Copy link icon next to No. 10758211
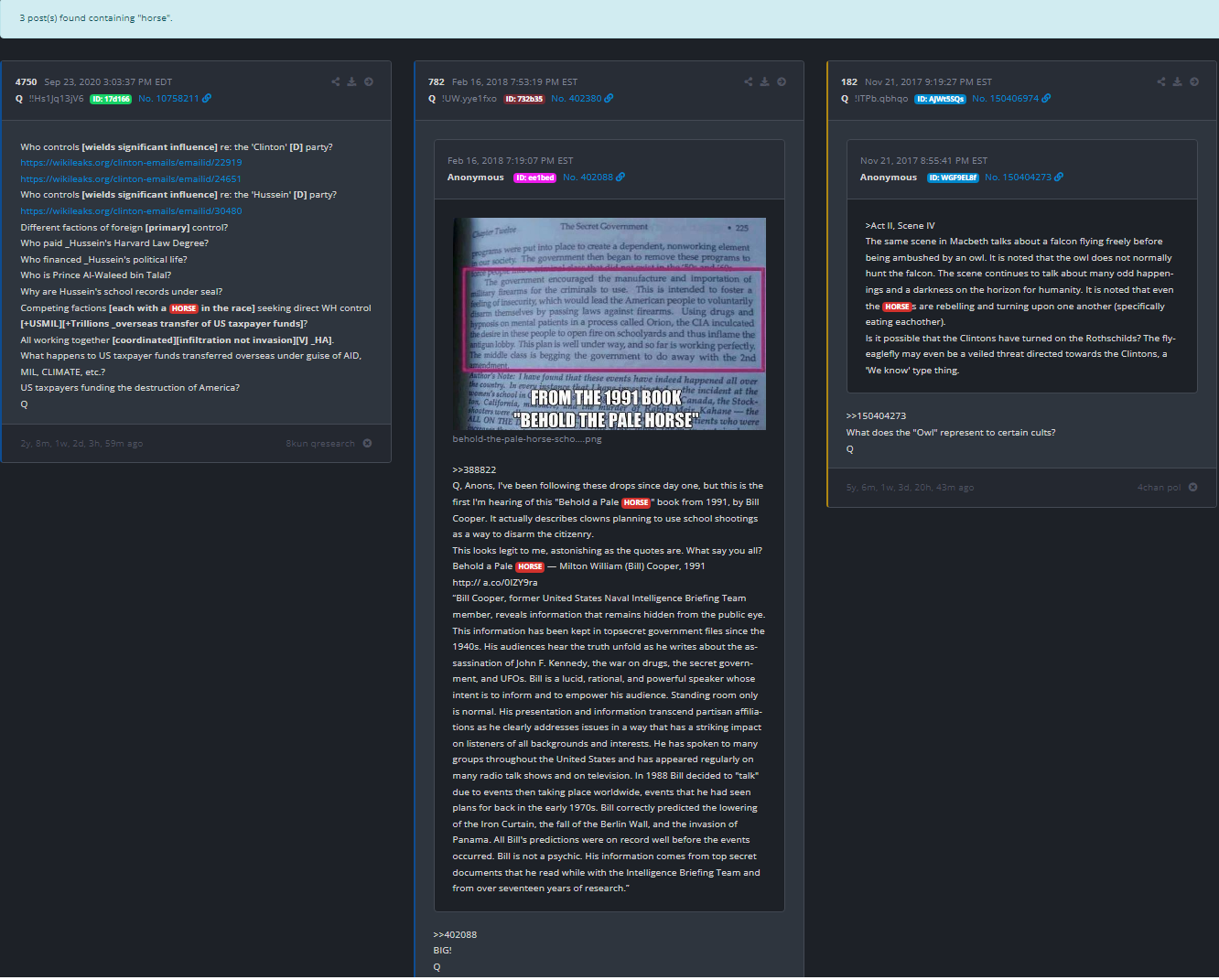 [207, 99]
